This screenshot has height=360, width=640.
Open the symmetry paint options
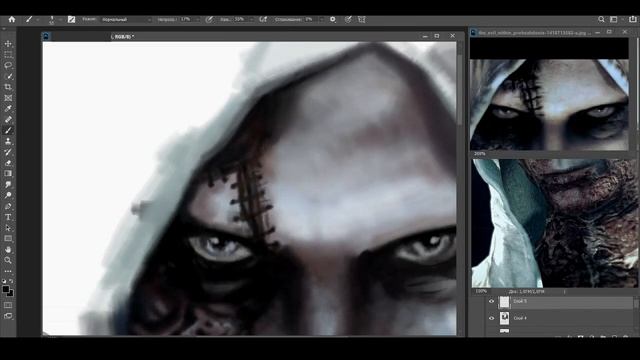pyautogui.click(x=362, y=19)
